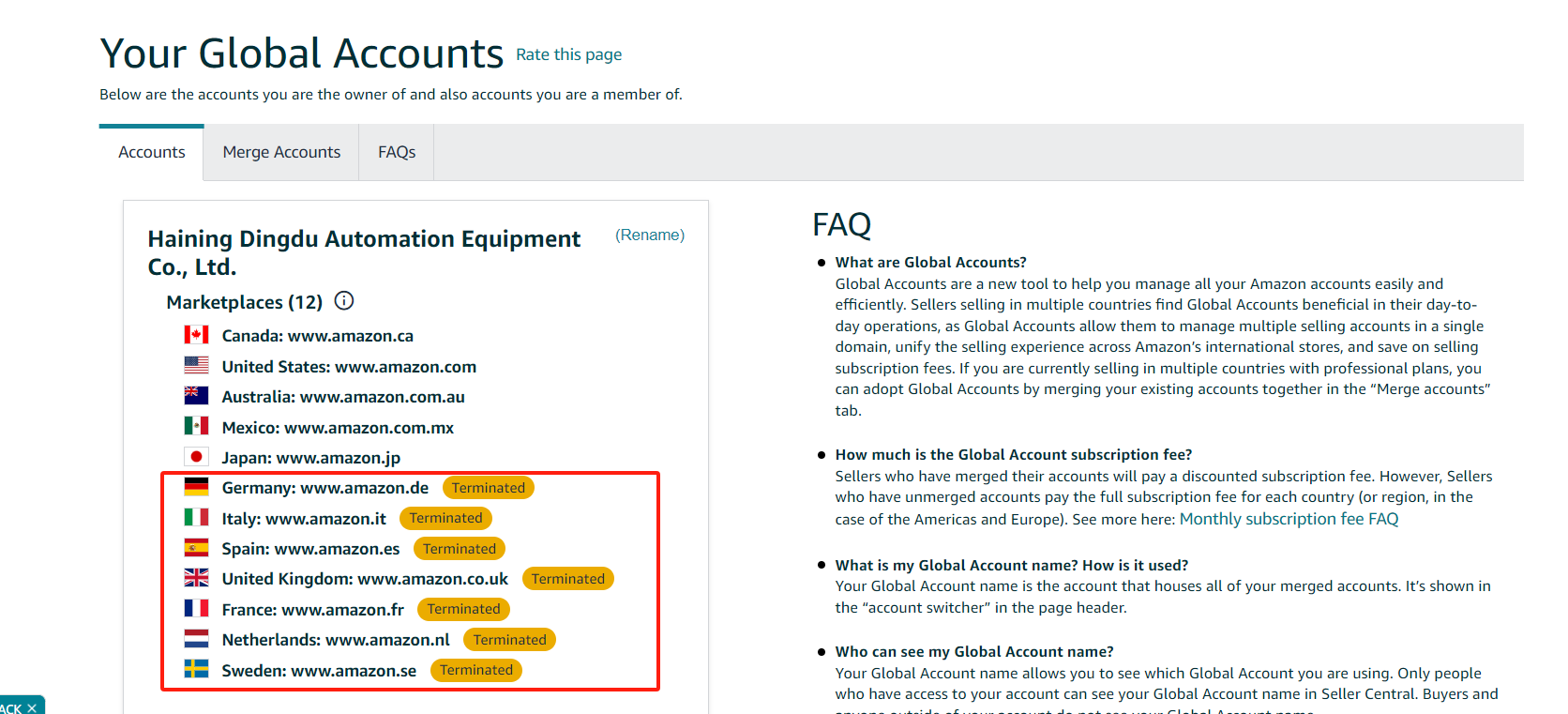Click the Terminated badge next to United Kingdom
The width and height of the screenshot is (1568, 714).
[x=568, y=579]
